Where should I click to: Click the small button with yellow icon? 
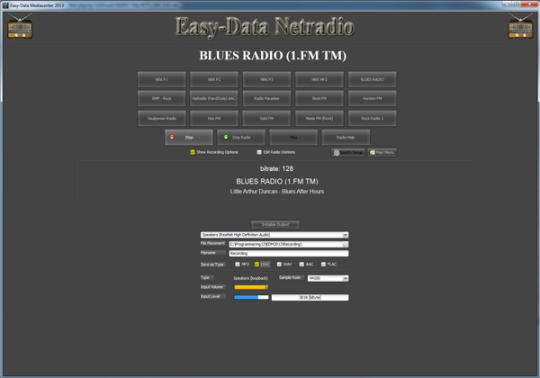pos(382,152)
